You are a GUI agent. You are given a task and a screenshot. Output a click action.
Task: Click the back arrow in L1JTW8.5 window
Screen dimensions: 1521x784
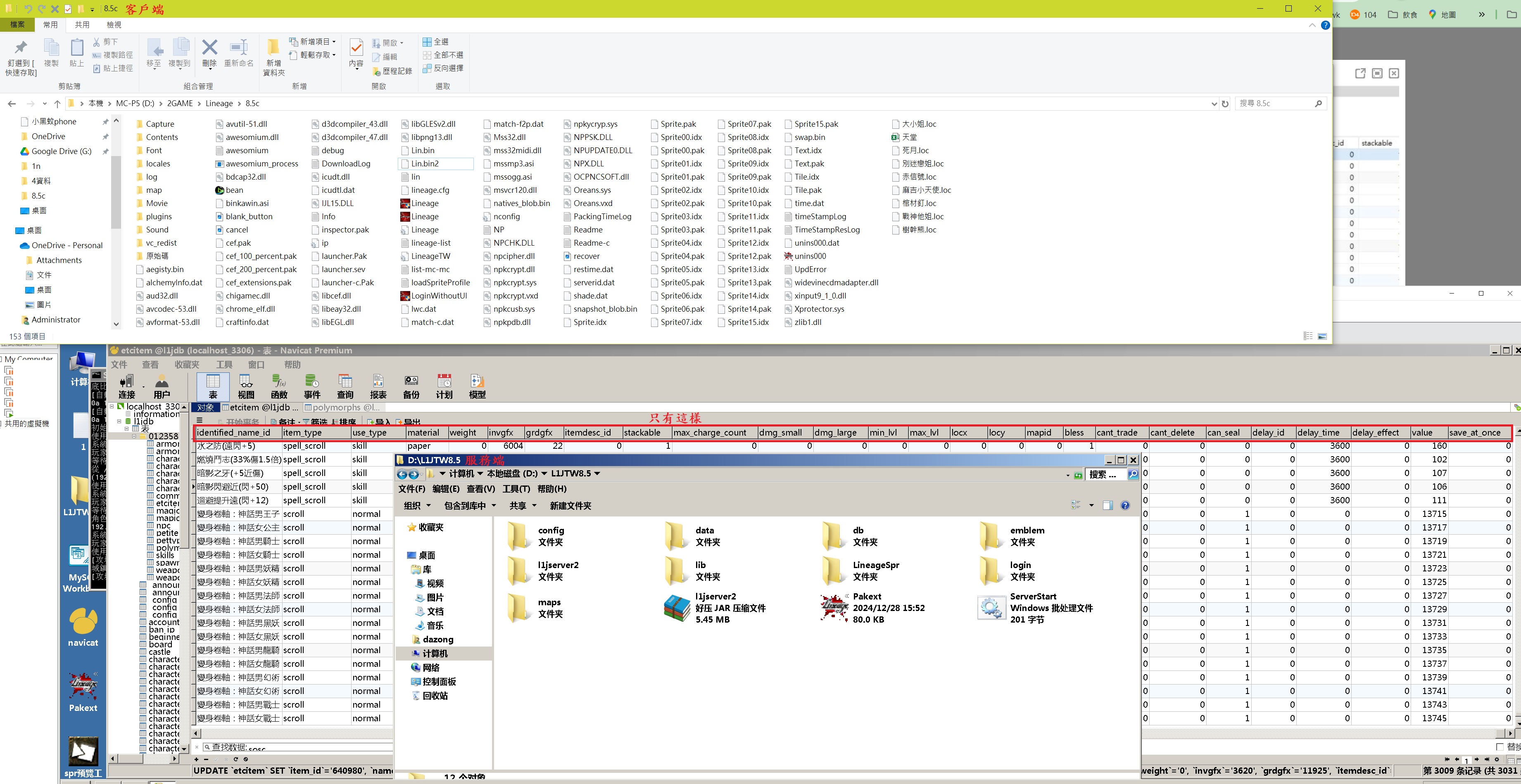point(402,474)
